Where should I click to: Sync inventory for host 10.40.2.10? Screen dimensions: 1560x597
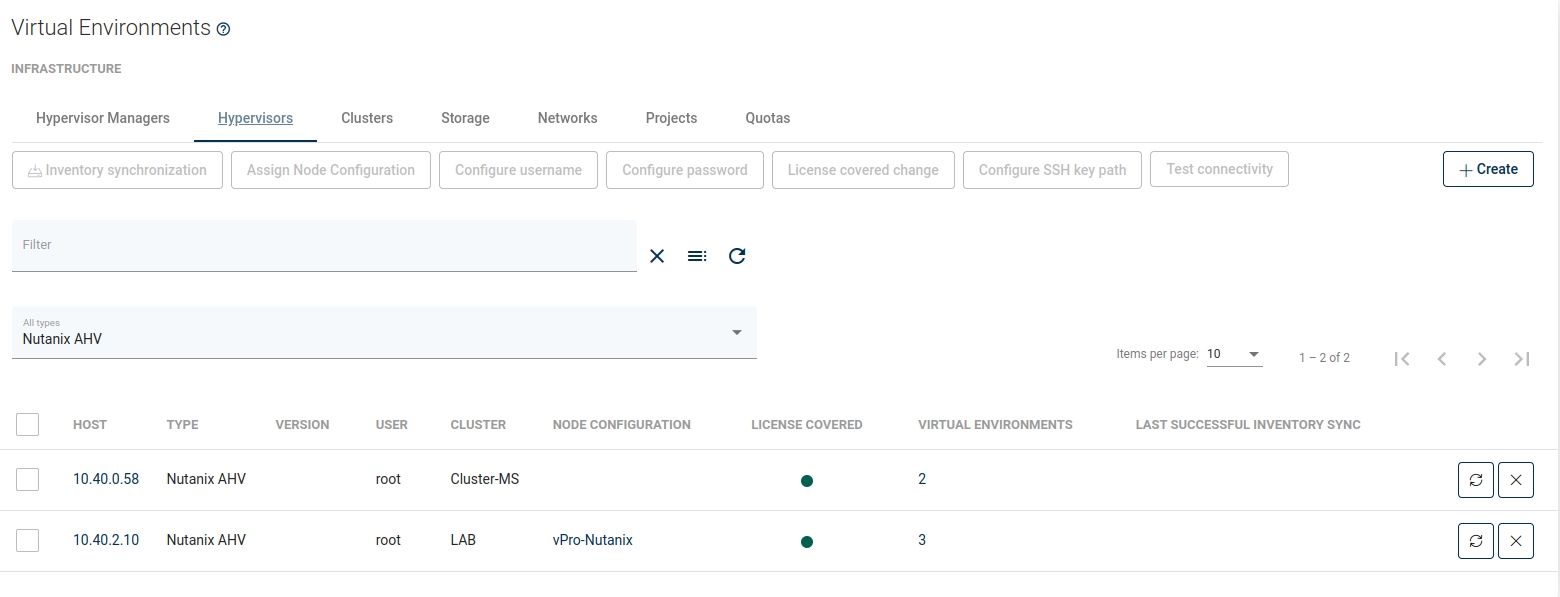pos(1475,541)
